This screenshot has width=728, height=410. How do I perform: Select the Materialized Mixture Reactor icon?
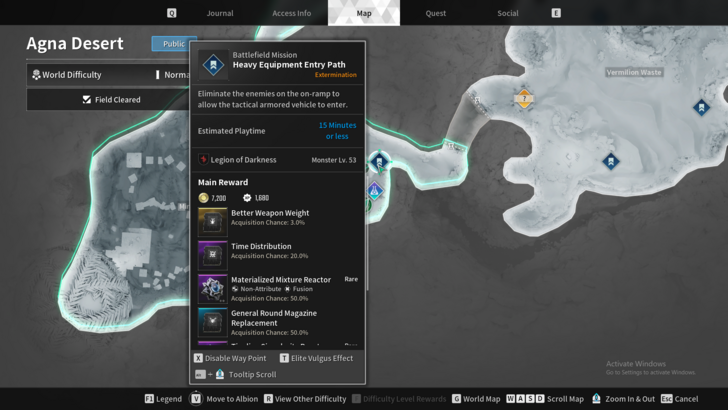pos(213,289)
